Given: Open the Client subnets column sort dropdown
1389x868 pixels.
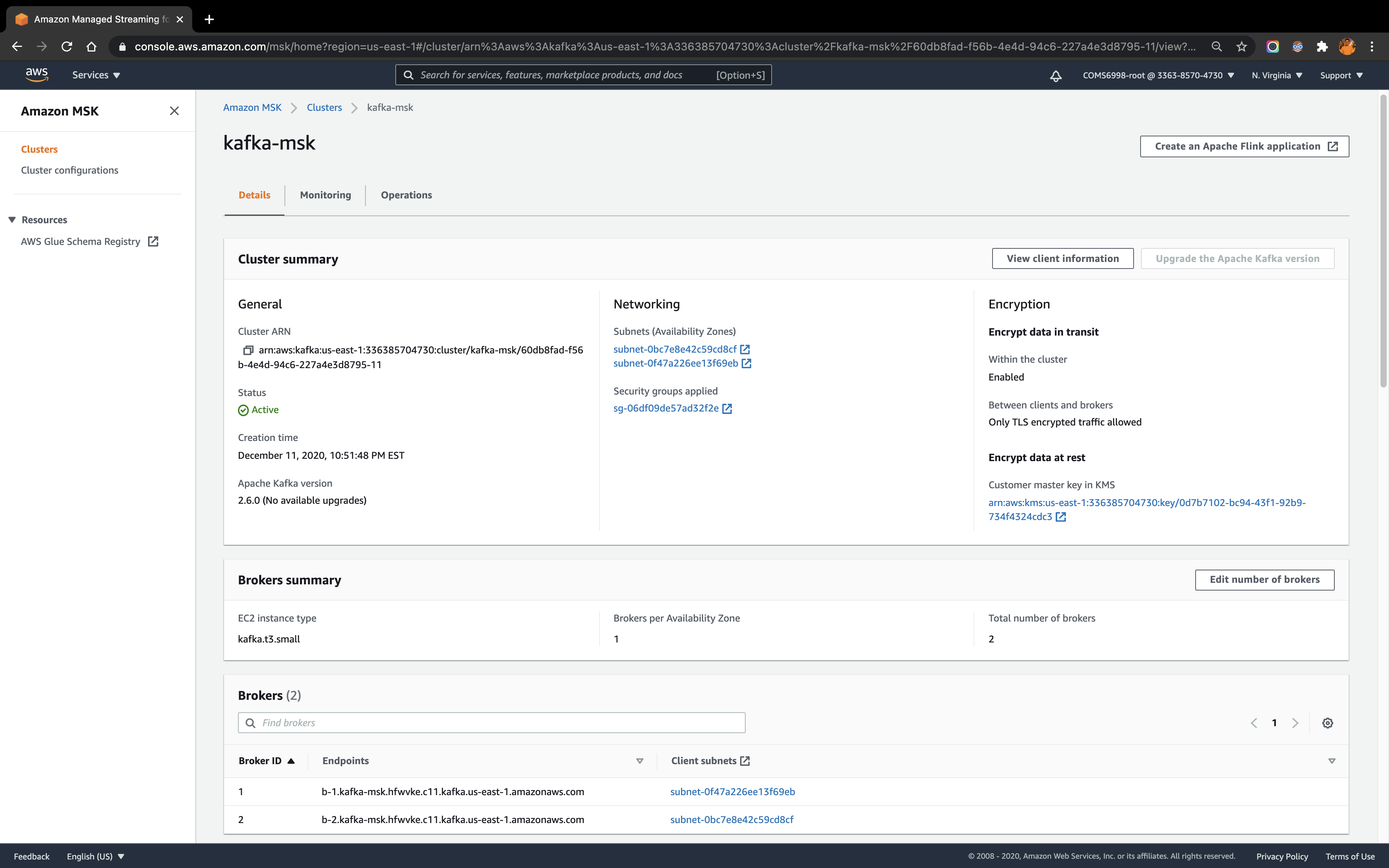Looking at the screenshot, I should pyautogui.click(x=1332, y=761).
